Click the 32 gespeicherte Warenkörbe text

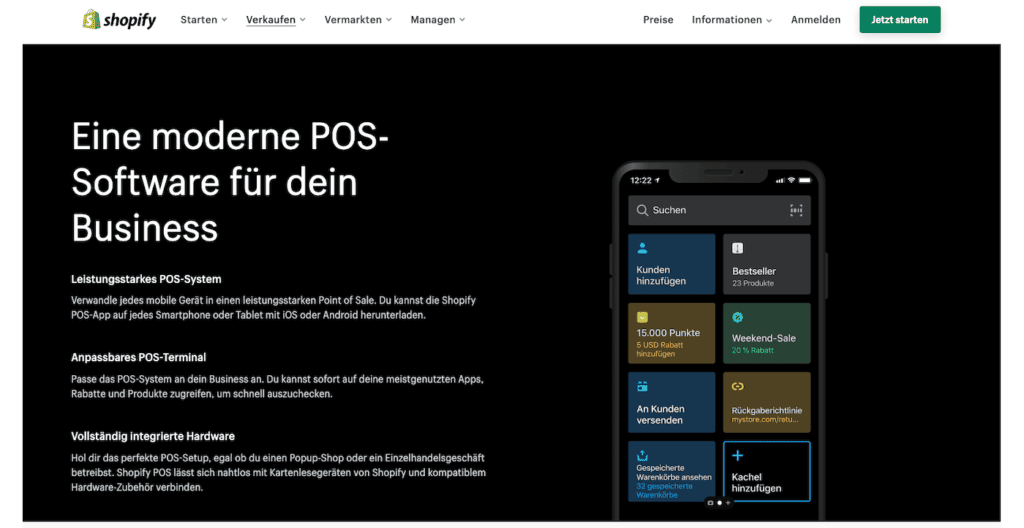[x=665, y=491]
